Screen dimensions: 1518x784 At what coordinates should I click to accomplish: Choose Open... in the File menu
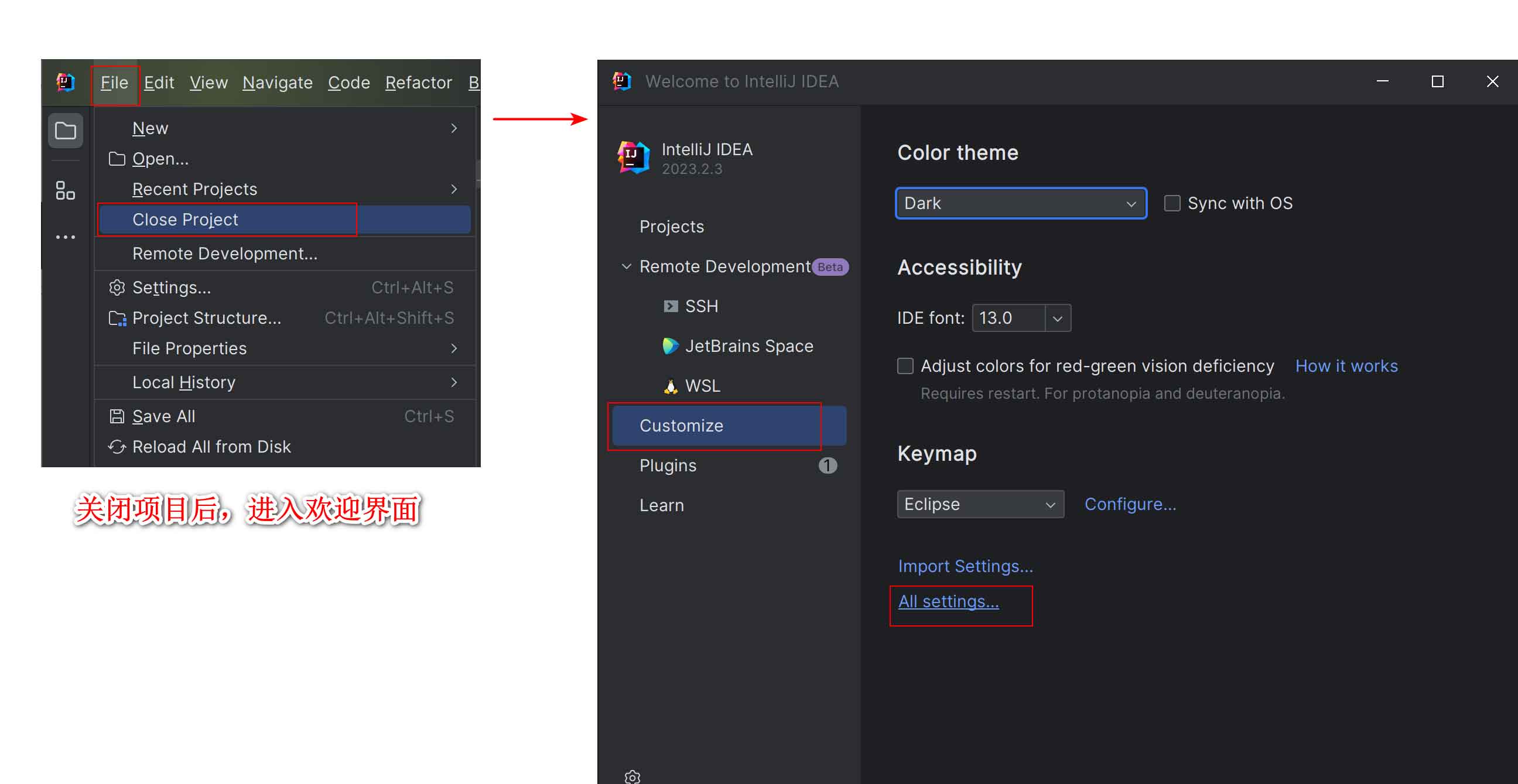click(285, 159)
